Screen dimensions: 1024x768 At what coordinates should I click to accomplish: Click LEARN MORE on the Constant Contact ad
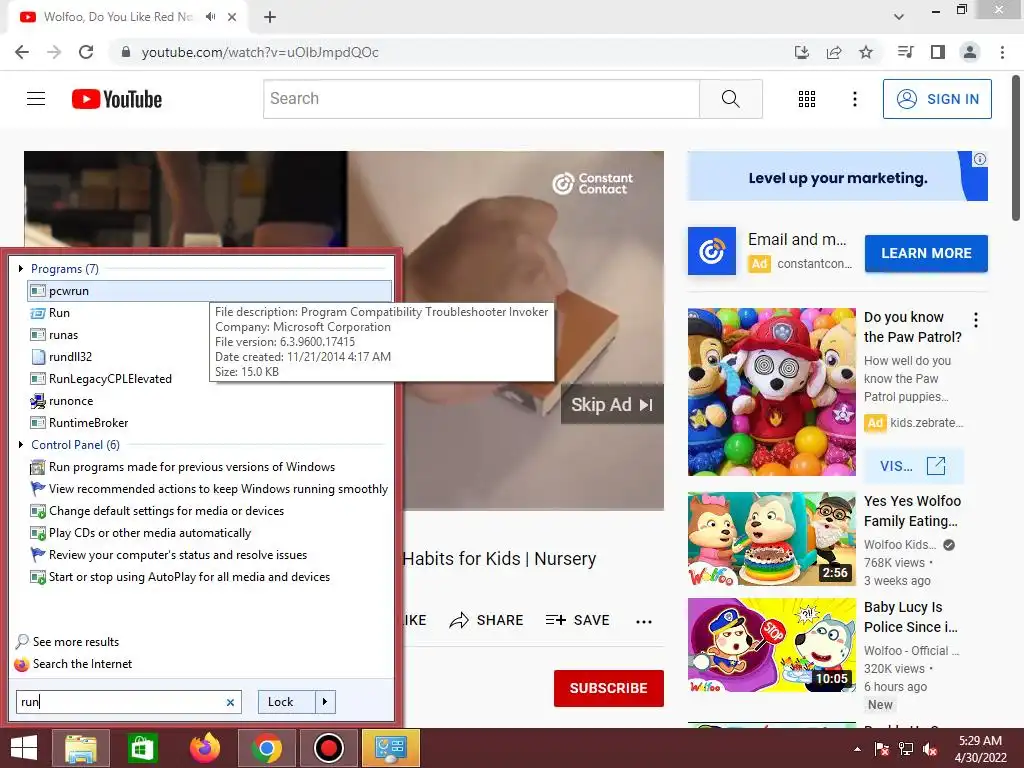coord(926,253)
